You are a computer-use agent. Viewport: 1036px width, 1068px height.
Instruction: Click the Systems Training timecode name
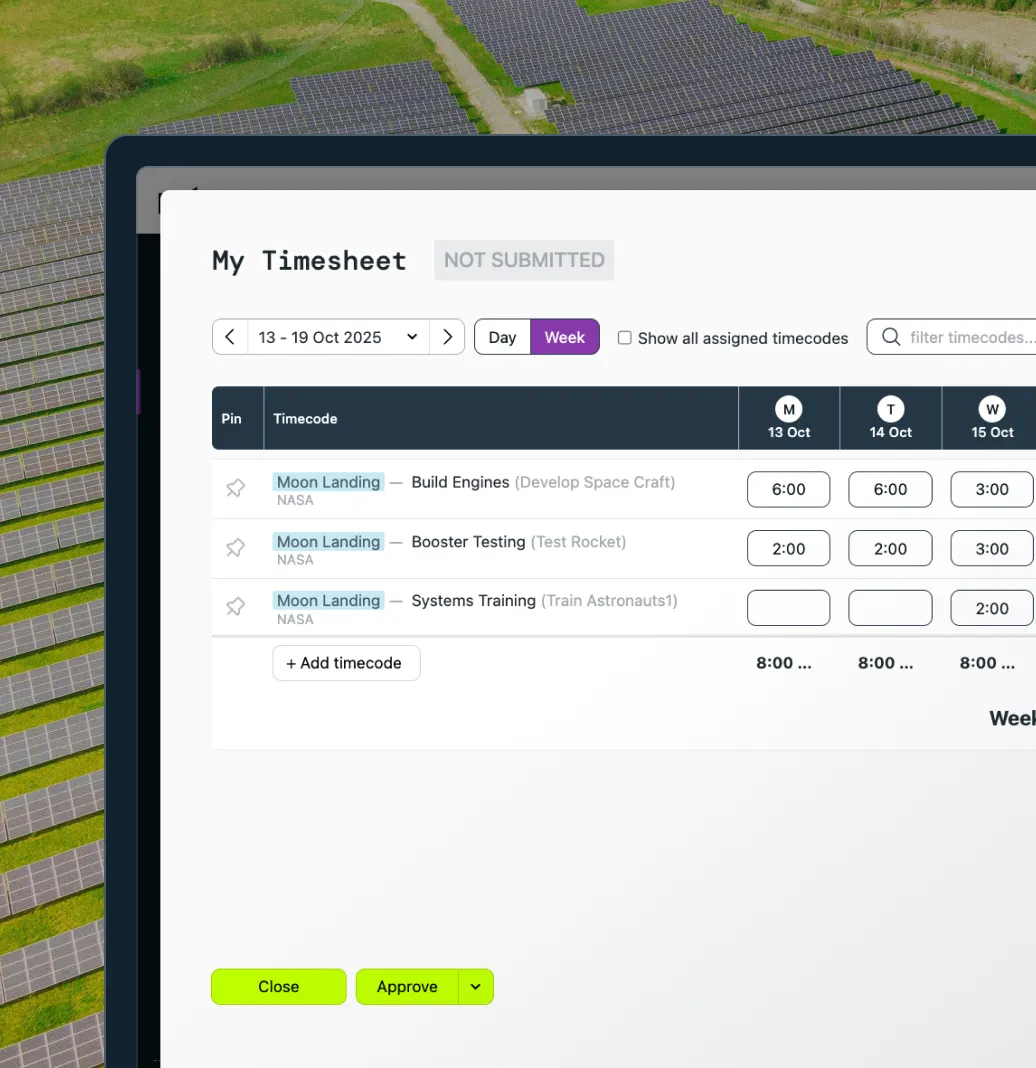pyautogui.click(x=473, y=600)
